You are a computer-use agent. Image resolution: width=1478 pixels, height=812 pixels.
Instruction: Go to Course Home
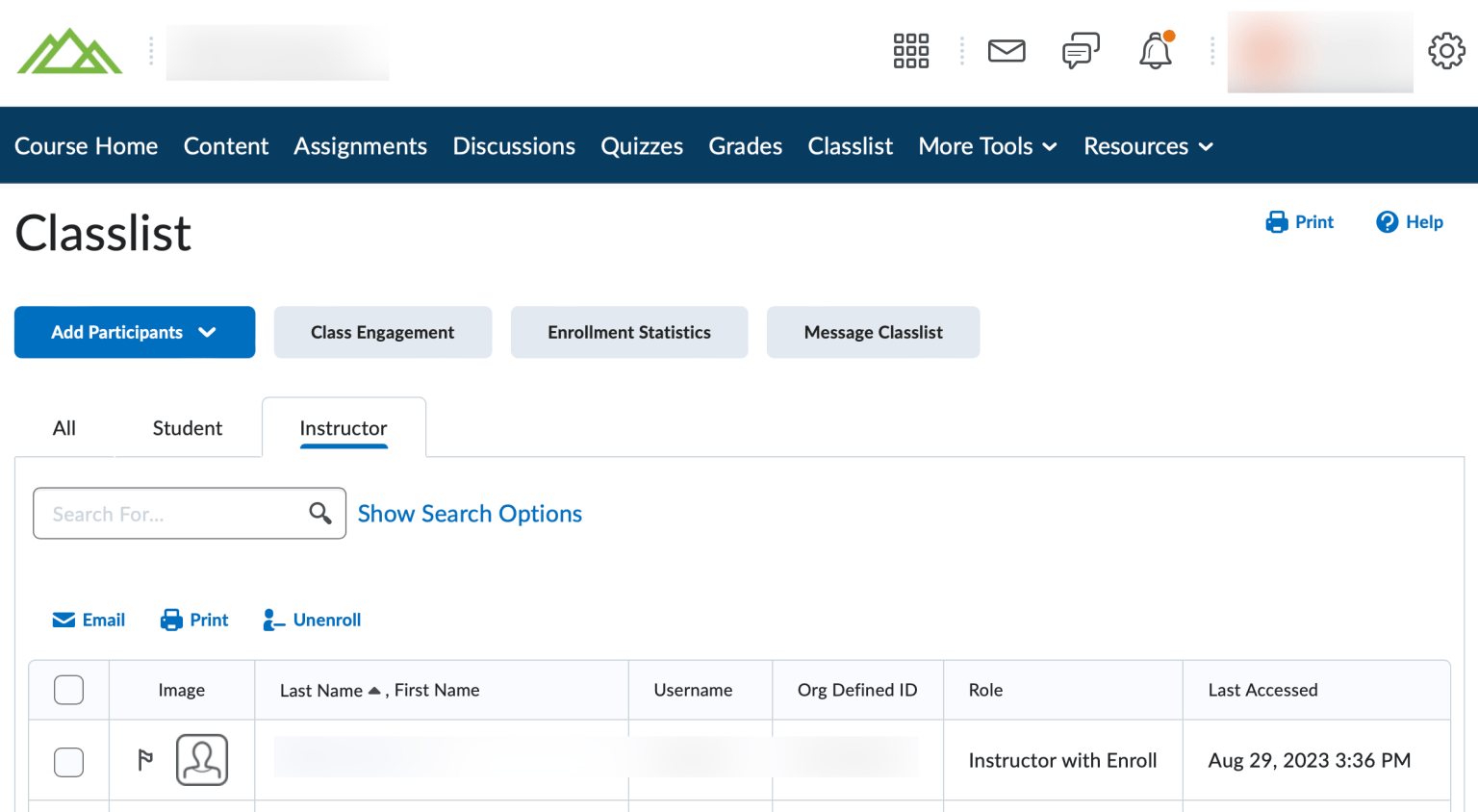tap(87, 146)
